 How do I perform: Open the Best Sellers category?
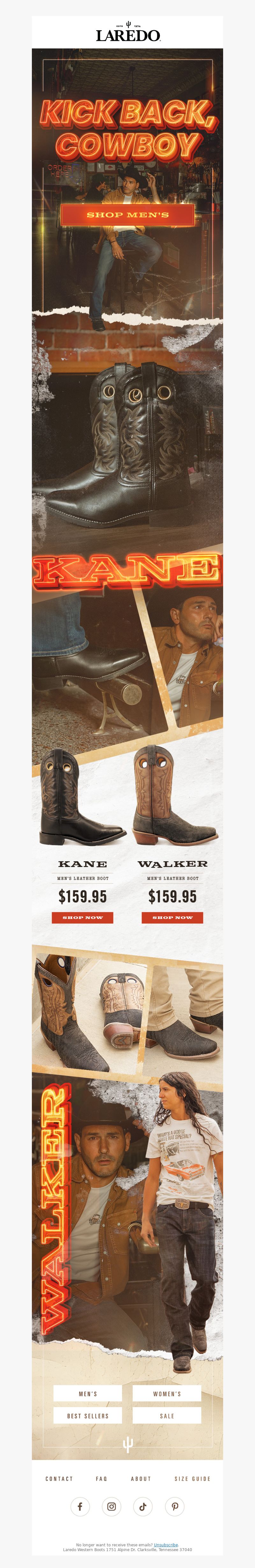[x=88, y=1415]
